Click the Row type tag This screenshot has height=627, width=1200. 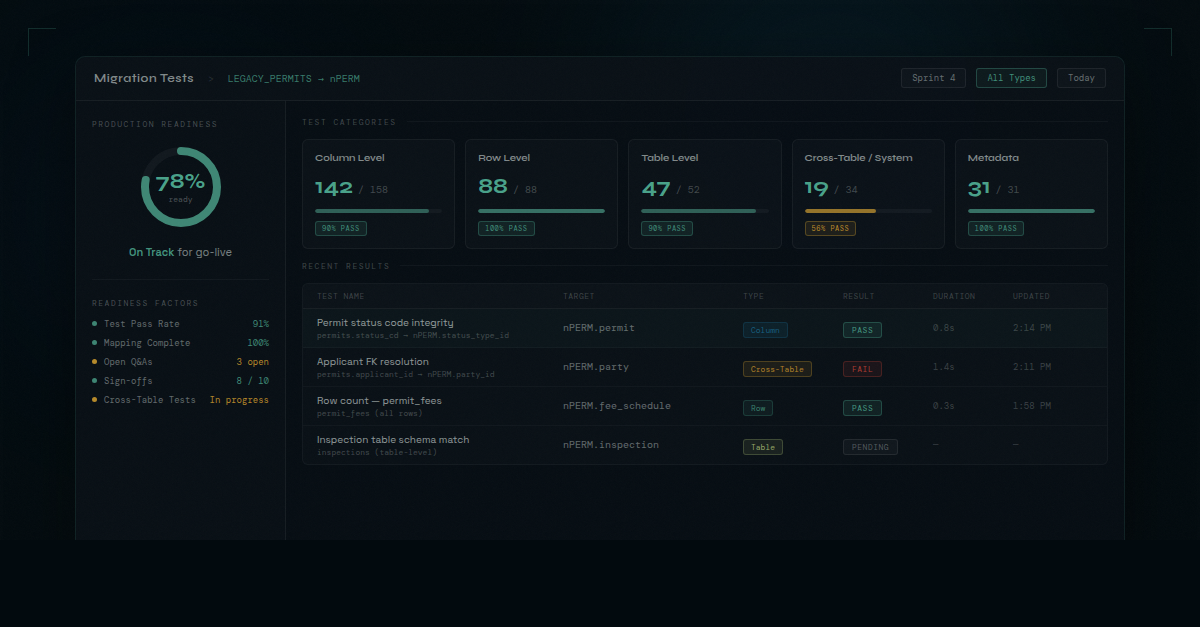click(758, 408)
